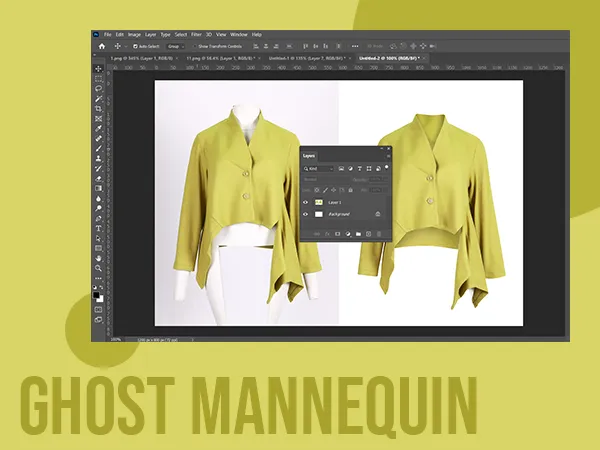
Task: Select the Horizontal Type tool
Action: click(98, 228)
